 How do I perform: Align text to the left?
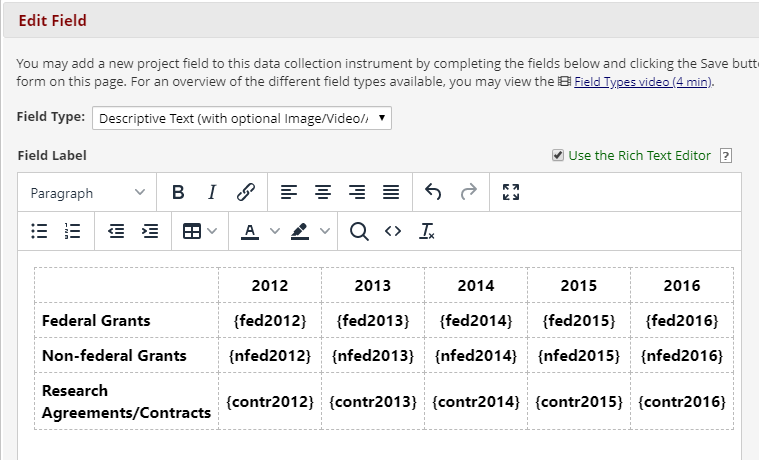coord(288,192)
